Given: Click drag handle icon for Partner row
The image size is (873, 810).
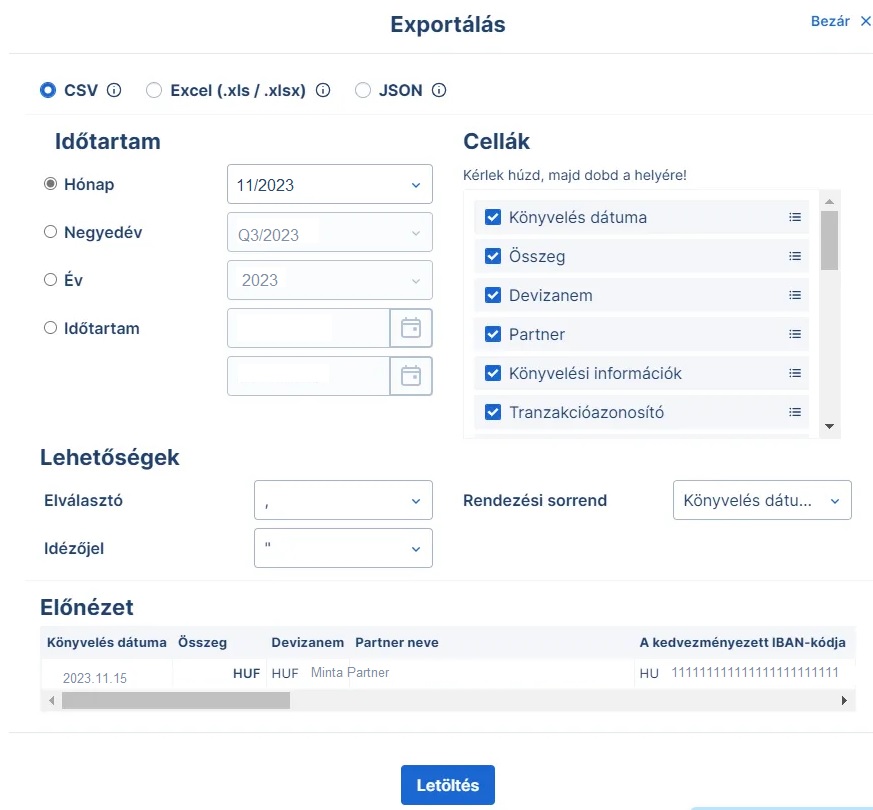Looking at the screenshot, I should tap(795, 334).
